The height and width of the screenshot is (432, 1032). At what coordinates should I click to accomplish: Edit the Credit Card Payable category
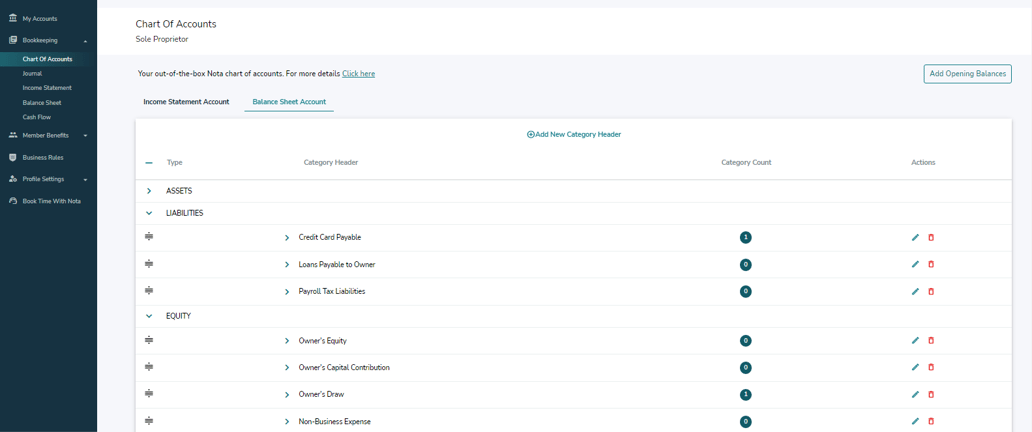915,238
